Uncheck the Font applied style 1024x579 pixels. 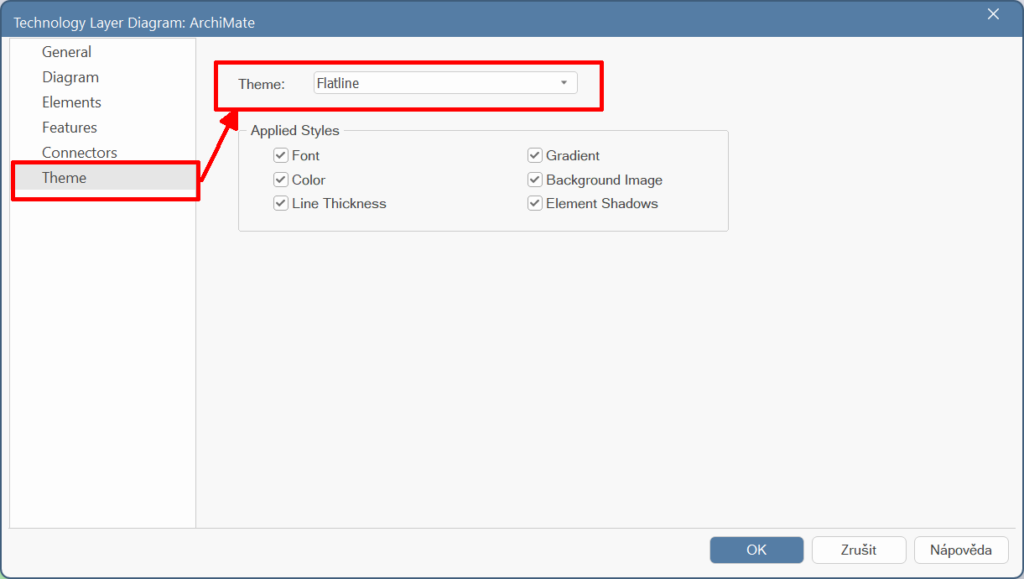point(281,156)
